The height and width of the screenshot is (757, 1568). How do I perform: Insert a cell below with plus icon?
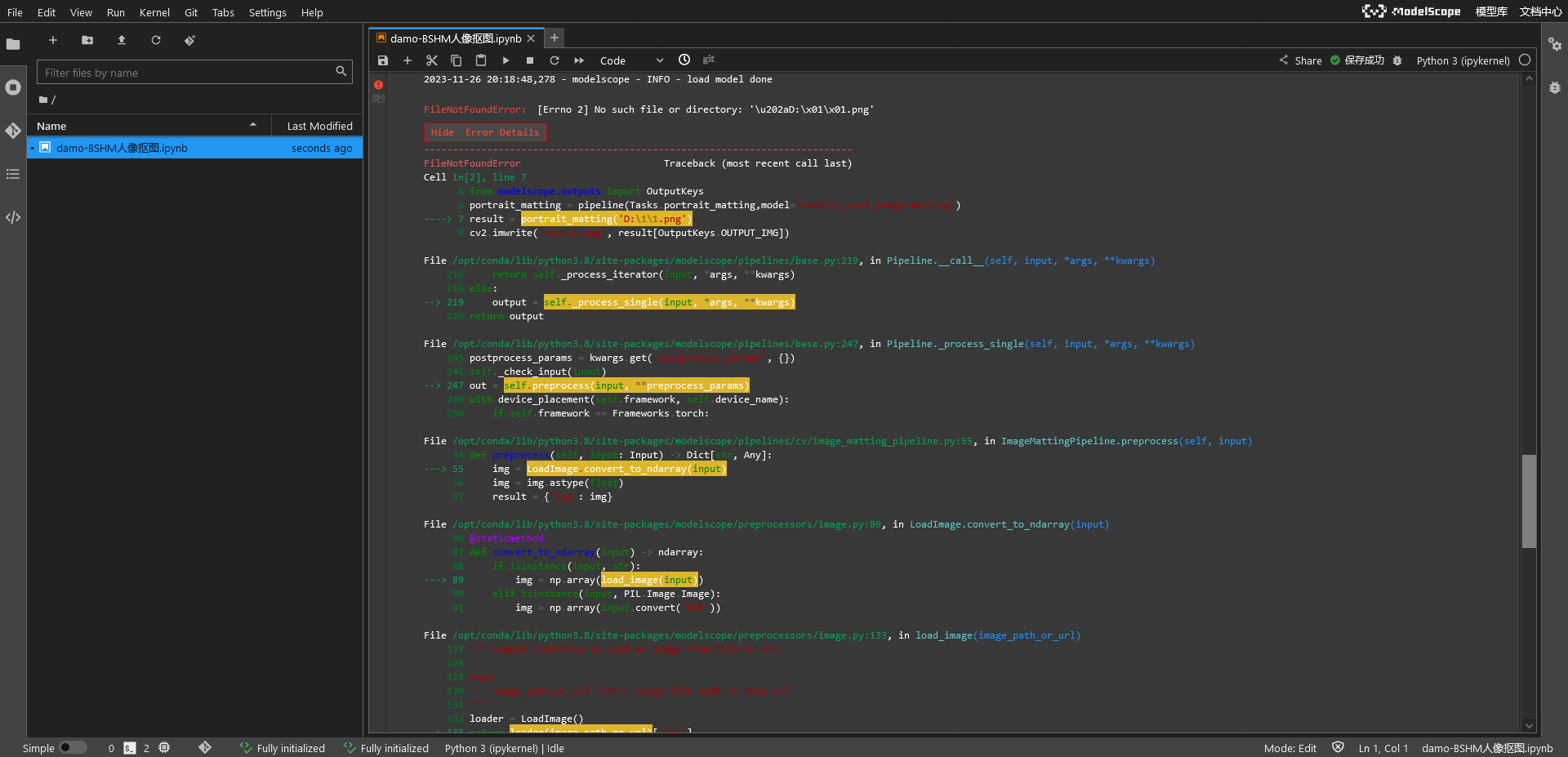408,60
